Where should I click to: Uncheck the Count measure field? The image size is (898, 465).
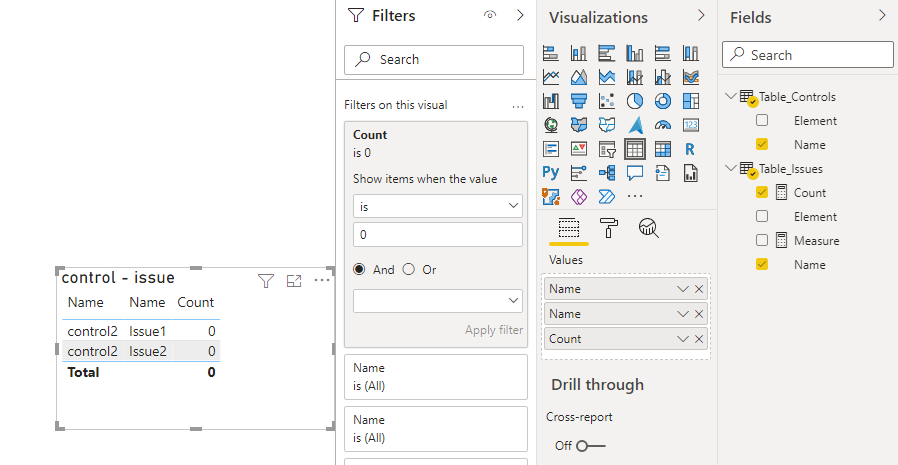(762, 192)
